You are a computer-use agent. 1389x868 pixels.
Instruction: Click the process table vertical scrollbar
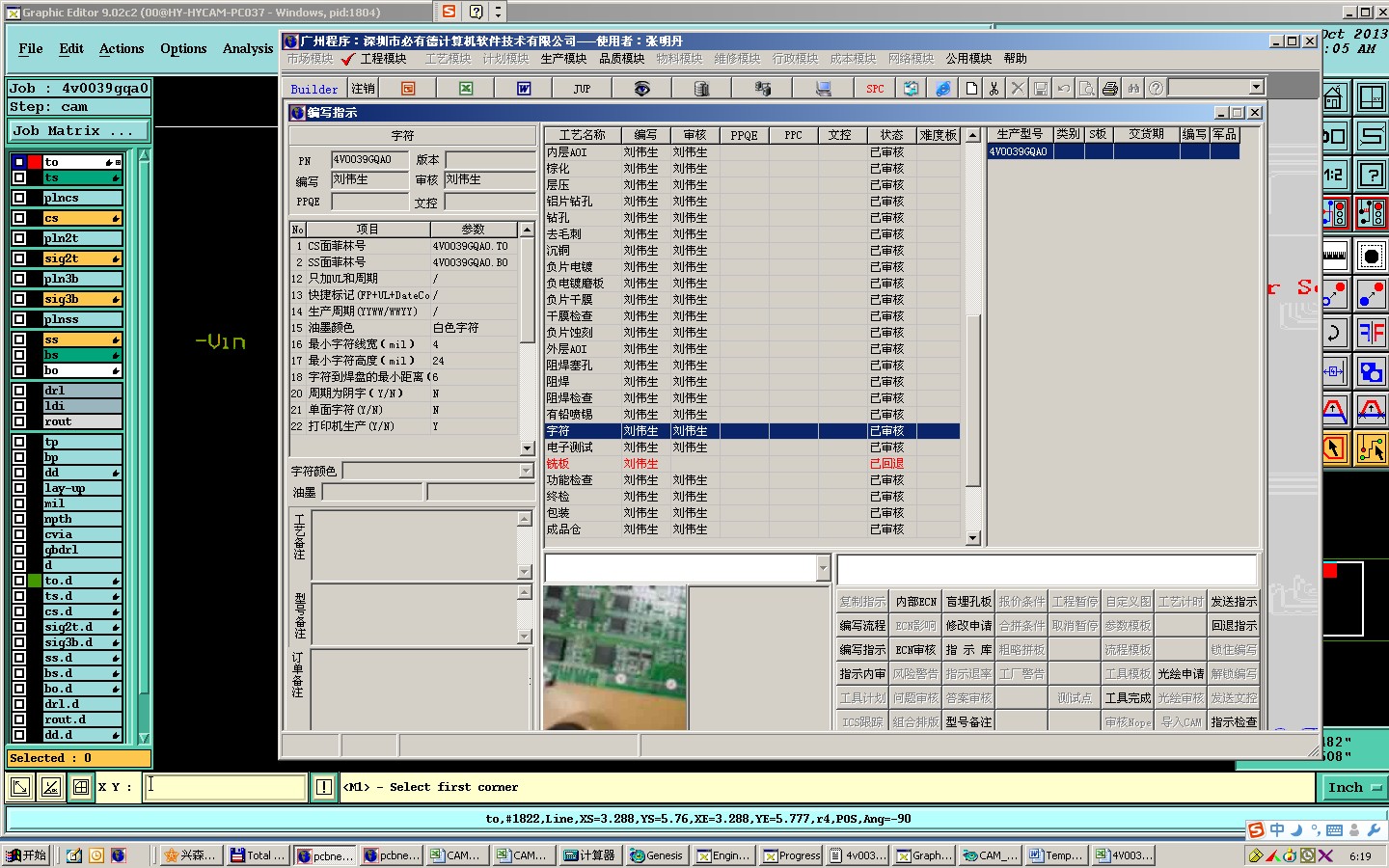[972, 337]
